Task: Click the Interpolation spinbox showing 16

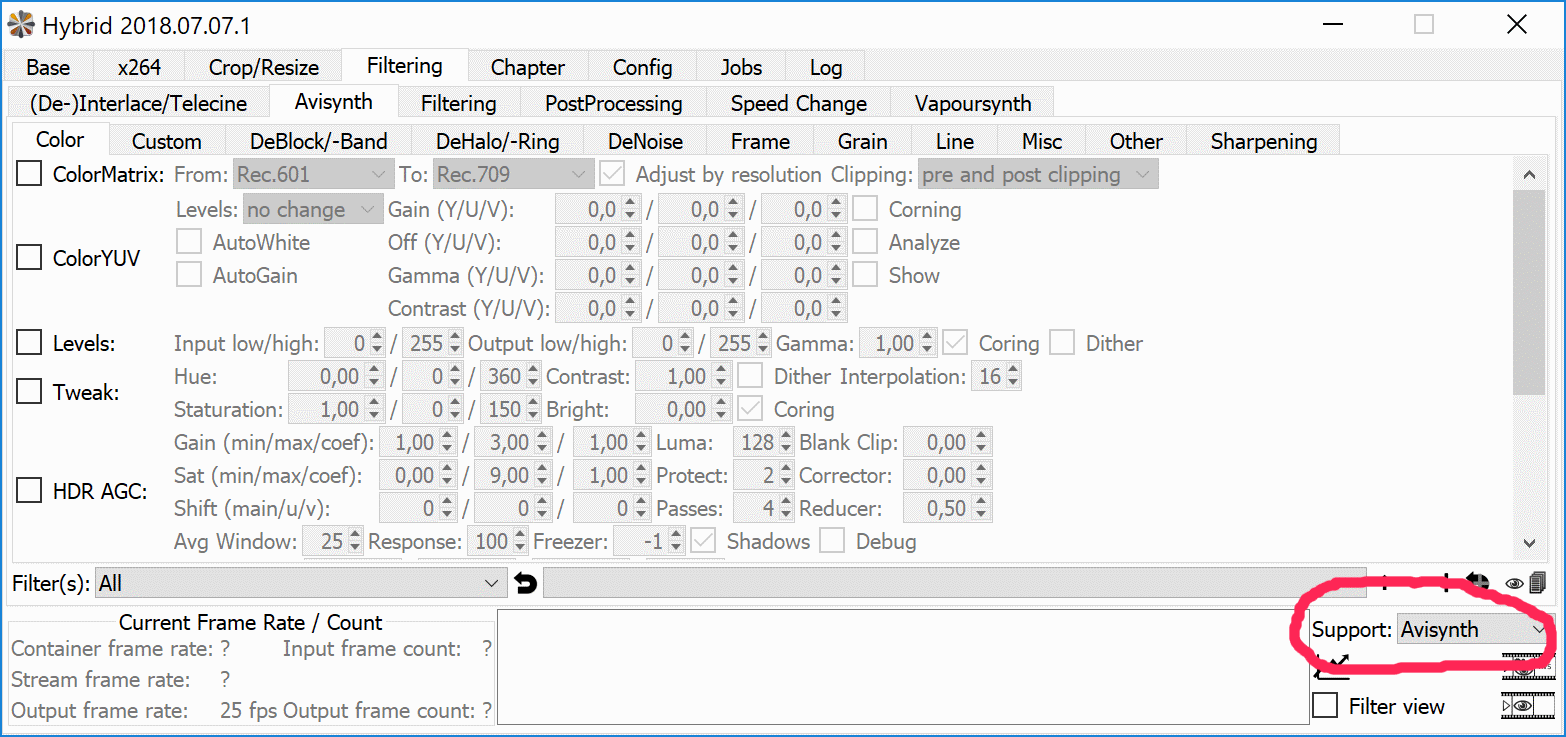Action: click(x=996, y=377)
